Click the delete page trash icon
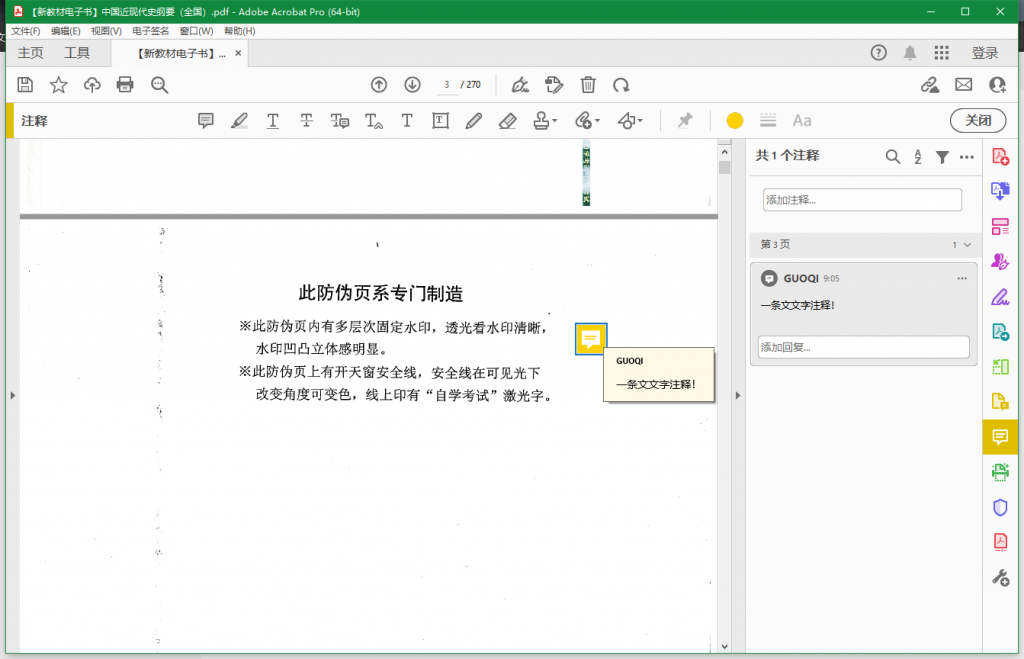The width and height of the screenshot is (1024, 659). coord(589,85)
